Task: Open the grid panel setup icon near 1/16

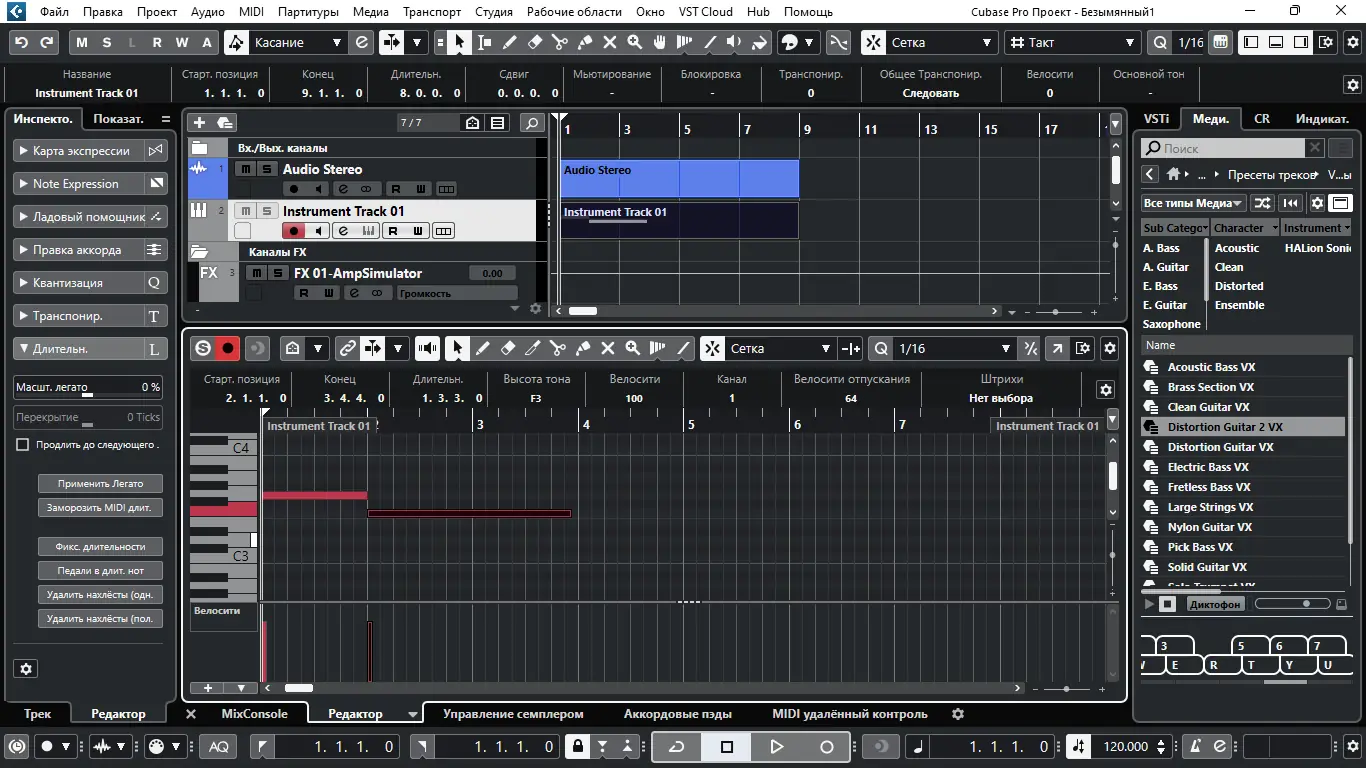Action: click(1220, 43)
